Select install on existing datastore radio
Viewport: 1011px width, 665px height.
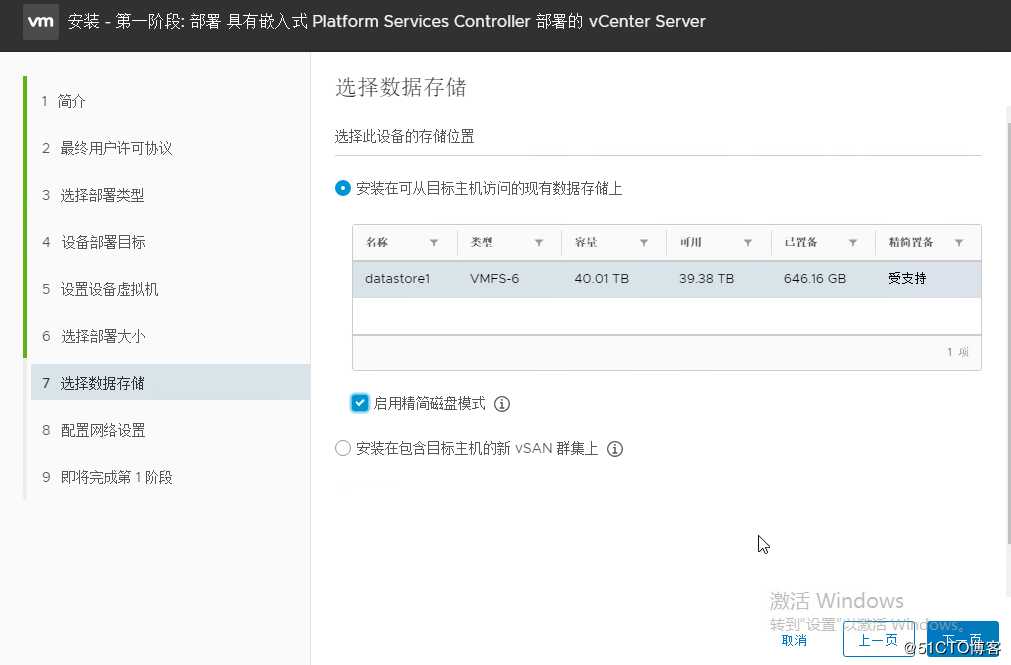click(x=342, y=188)
